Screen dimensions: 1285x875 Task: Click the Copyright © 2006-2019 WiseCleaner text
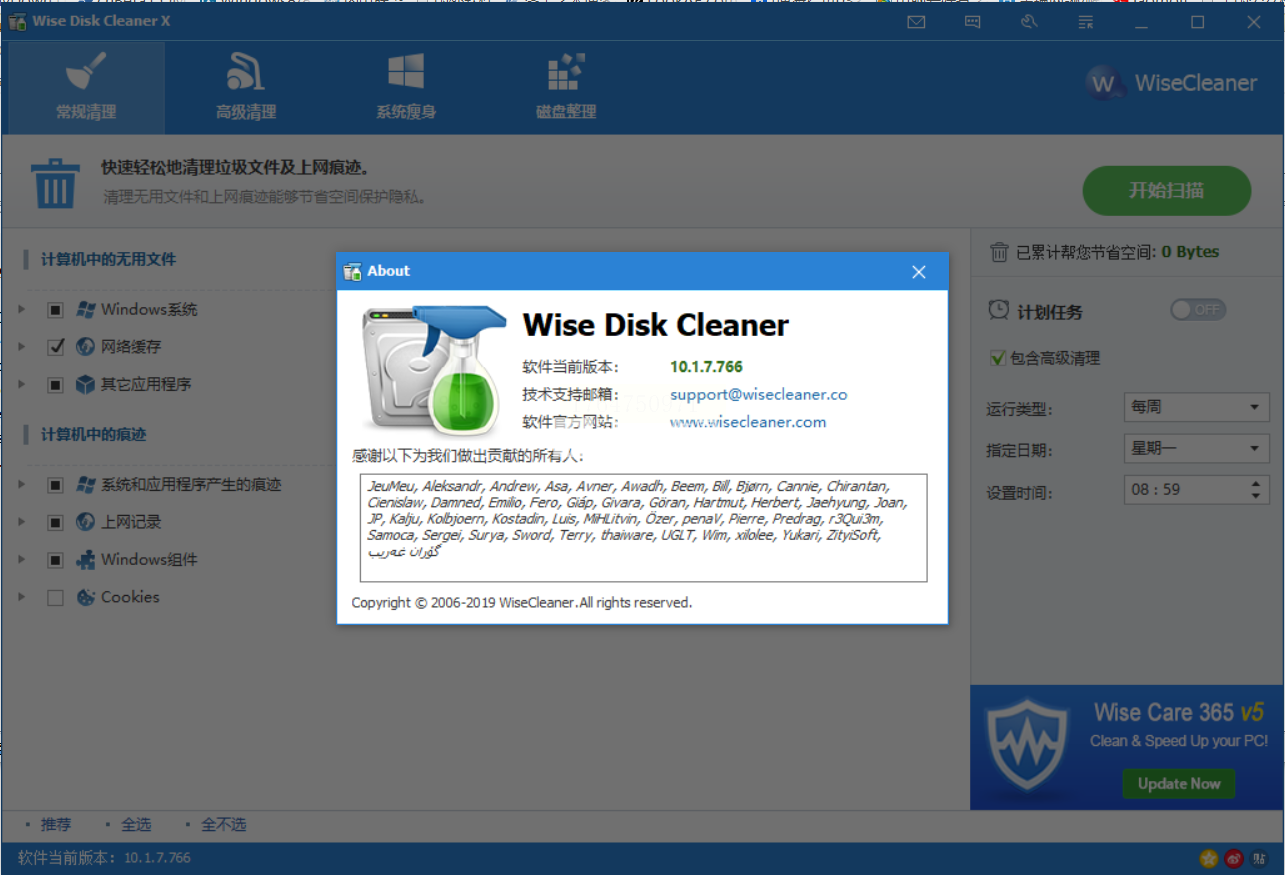click(522, 603)
